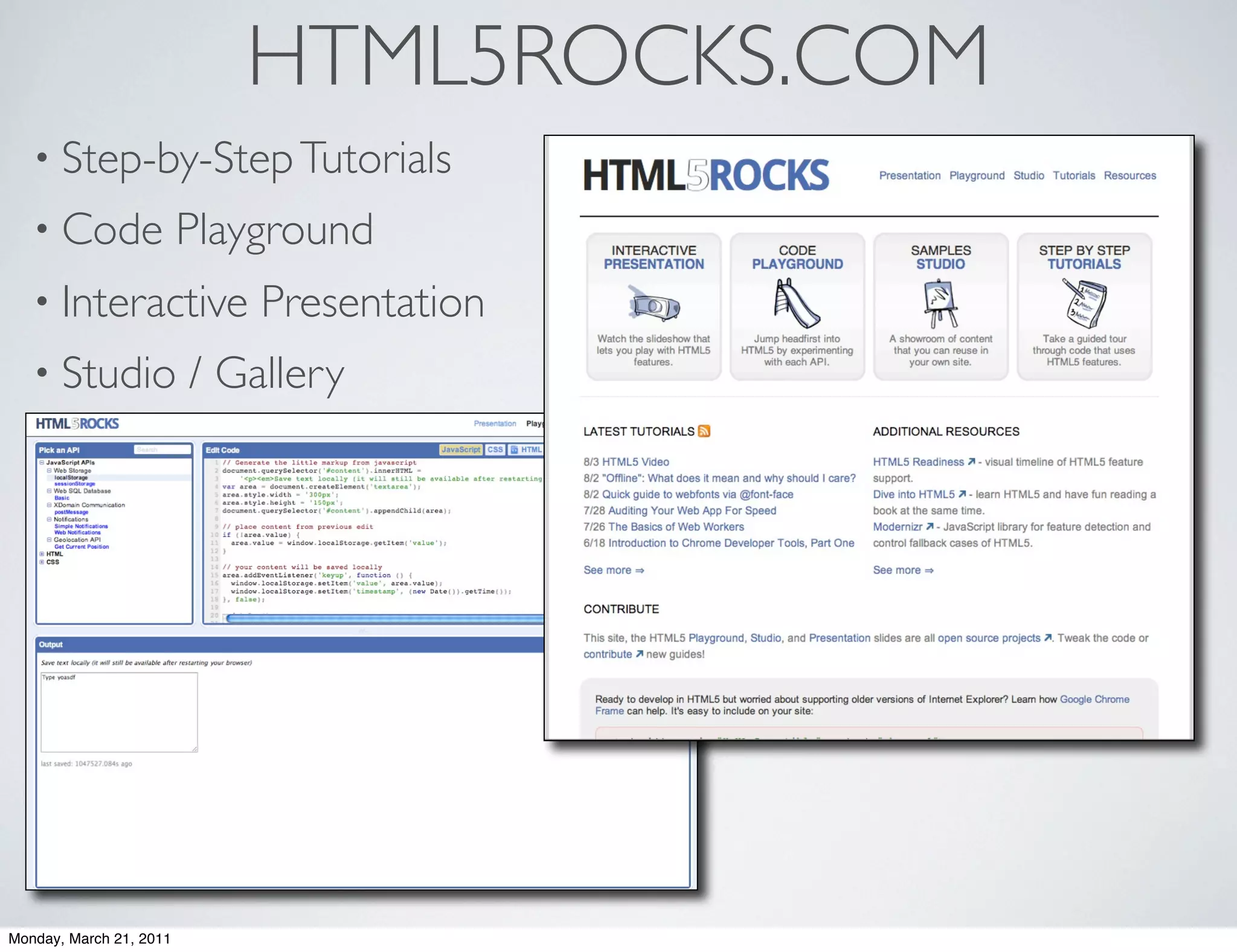The height and width of the screenshot is (952, 1237).
Task: Click the small HTML5ROCKS logo in the playground window
Action: tap(77, 424)
